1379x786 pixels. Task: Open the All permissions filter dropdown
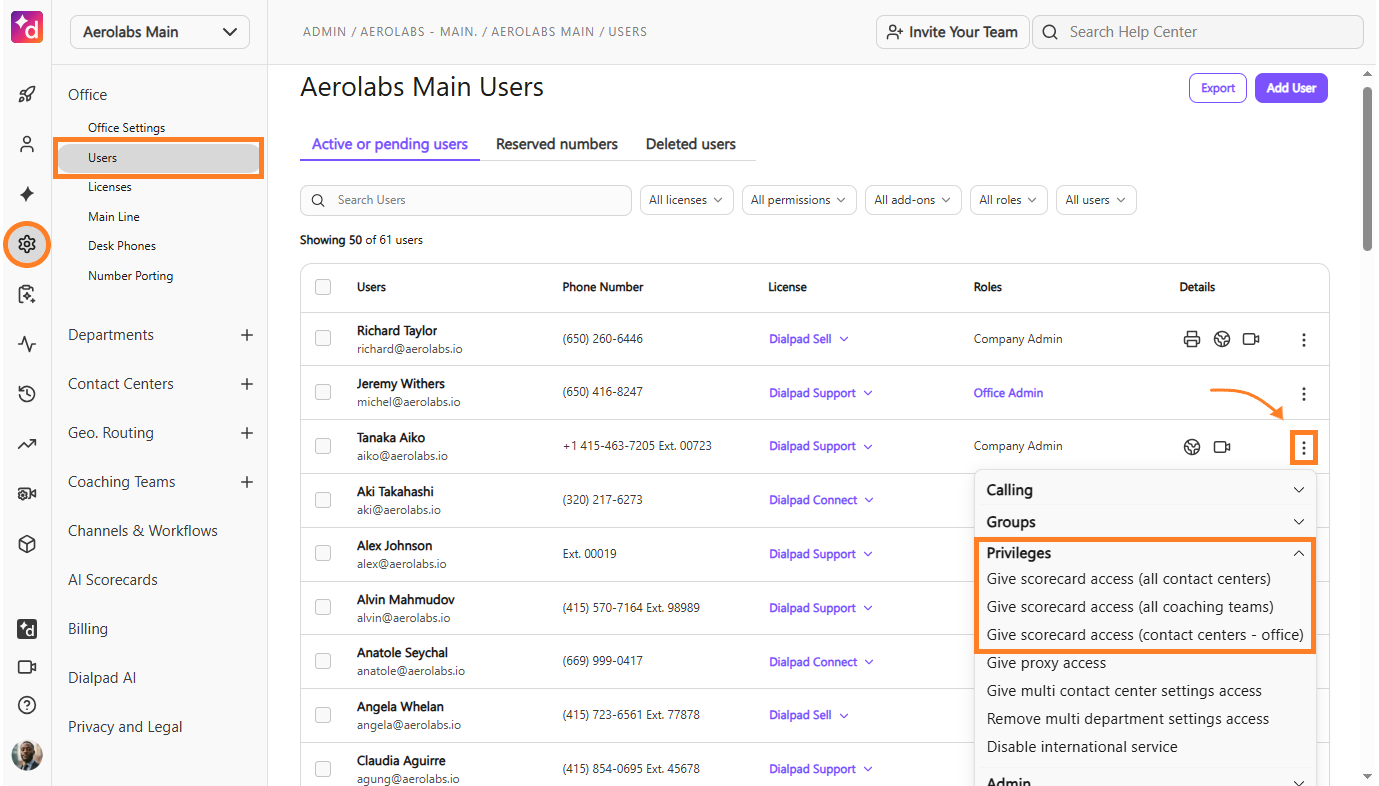point(799,200)
